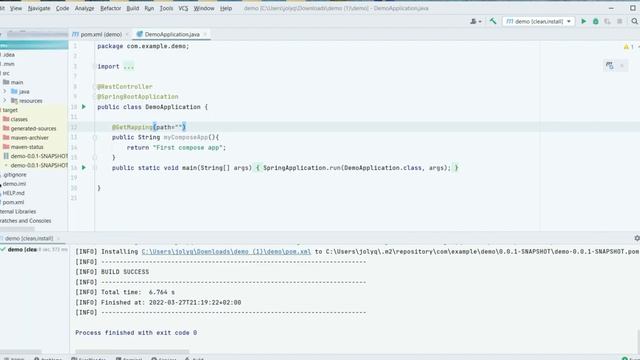Click the yellow warning indicator in editor
The width and height of the screenshot is (640, 360).
tap(629, 47)
